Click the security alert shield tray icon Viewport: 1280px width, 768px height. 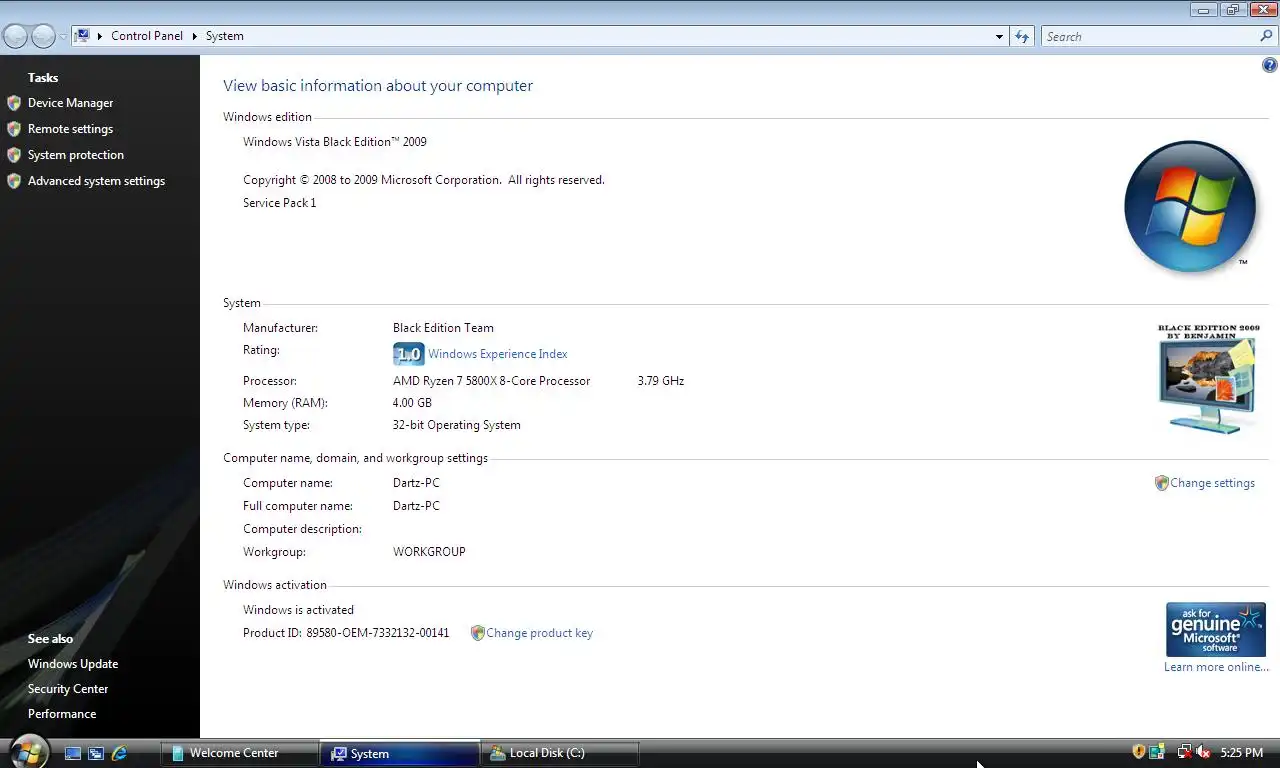1138,752
